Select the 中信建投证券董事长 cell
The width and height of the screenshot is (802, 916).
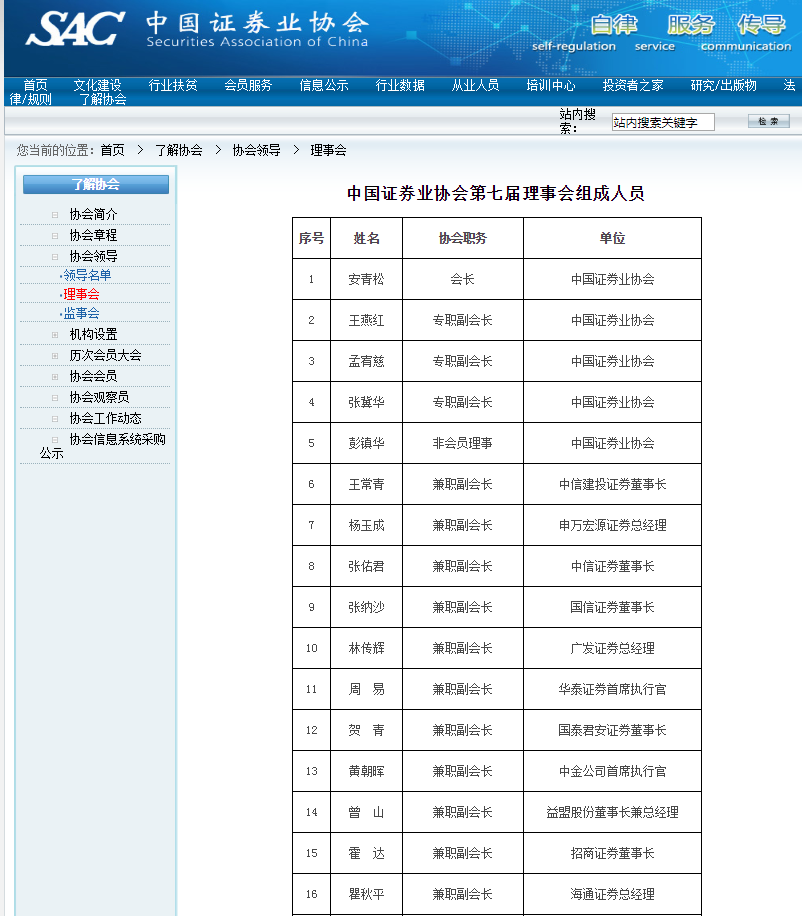click(612, 484)
